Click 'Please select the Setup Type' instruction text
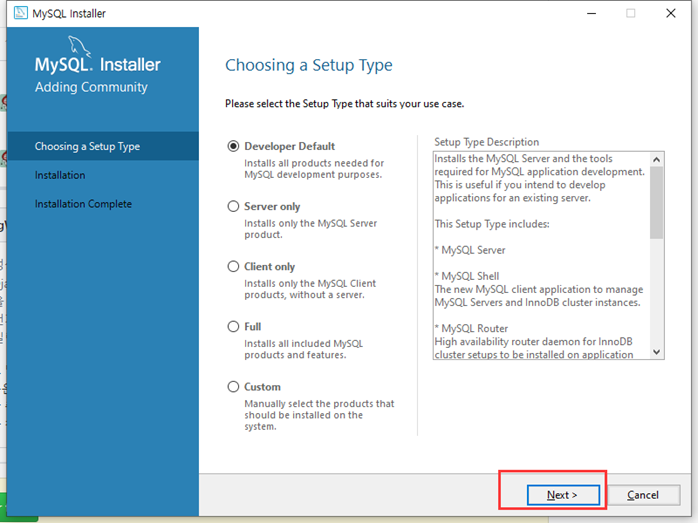 coord(345,104)
